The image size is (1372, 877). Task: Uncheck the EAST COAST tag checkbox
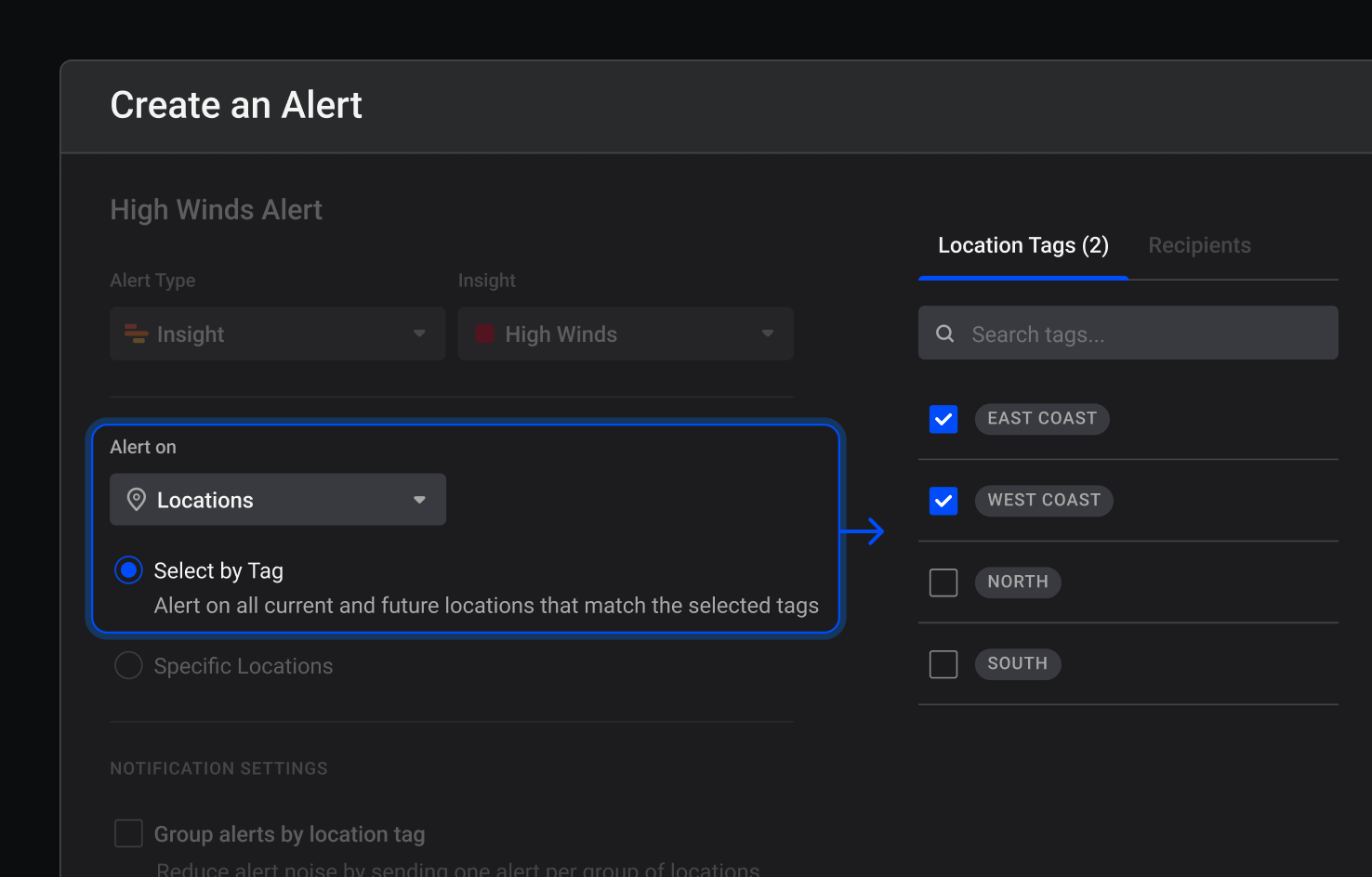pos(943,419)
